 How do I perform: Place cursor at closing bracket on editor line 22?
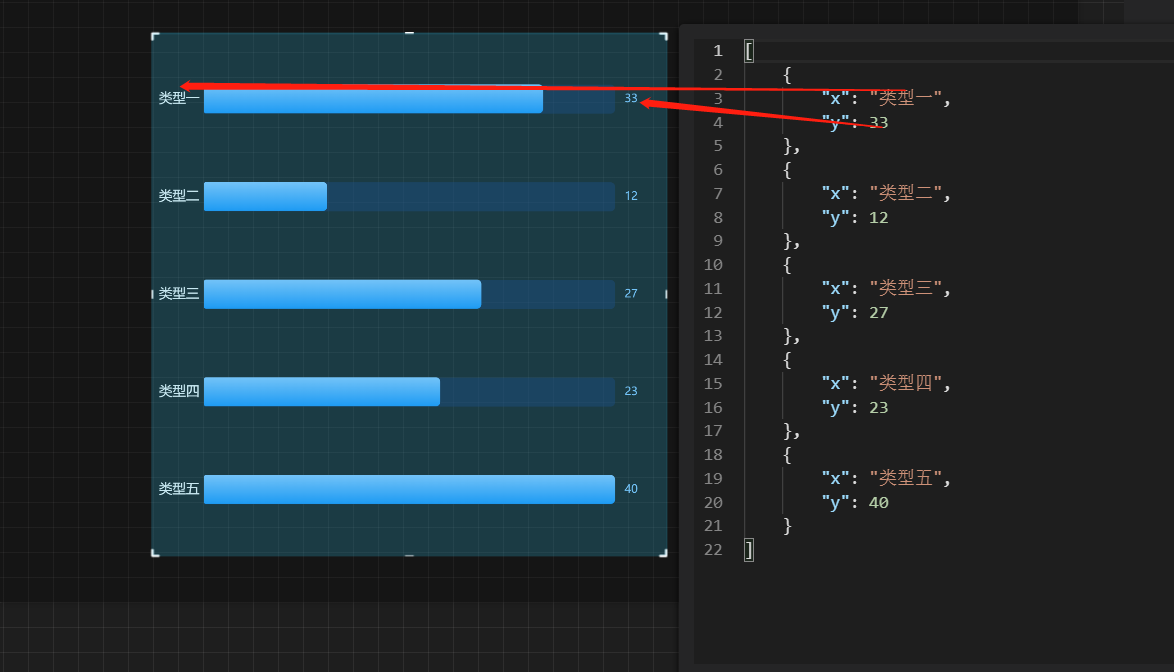click(749, 550)
